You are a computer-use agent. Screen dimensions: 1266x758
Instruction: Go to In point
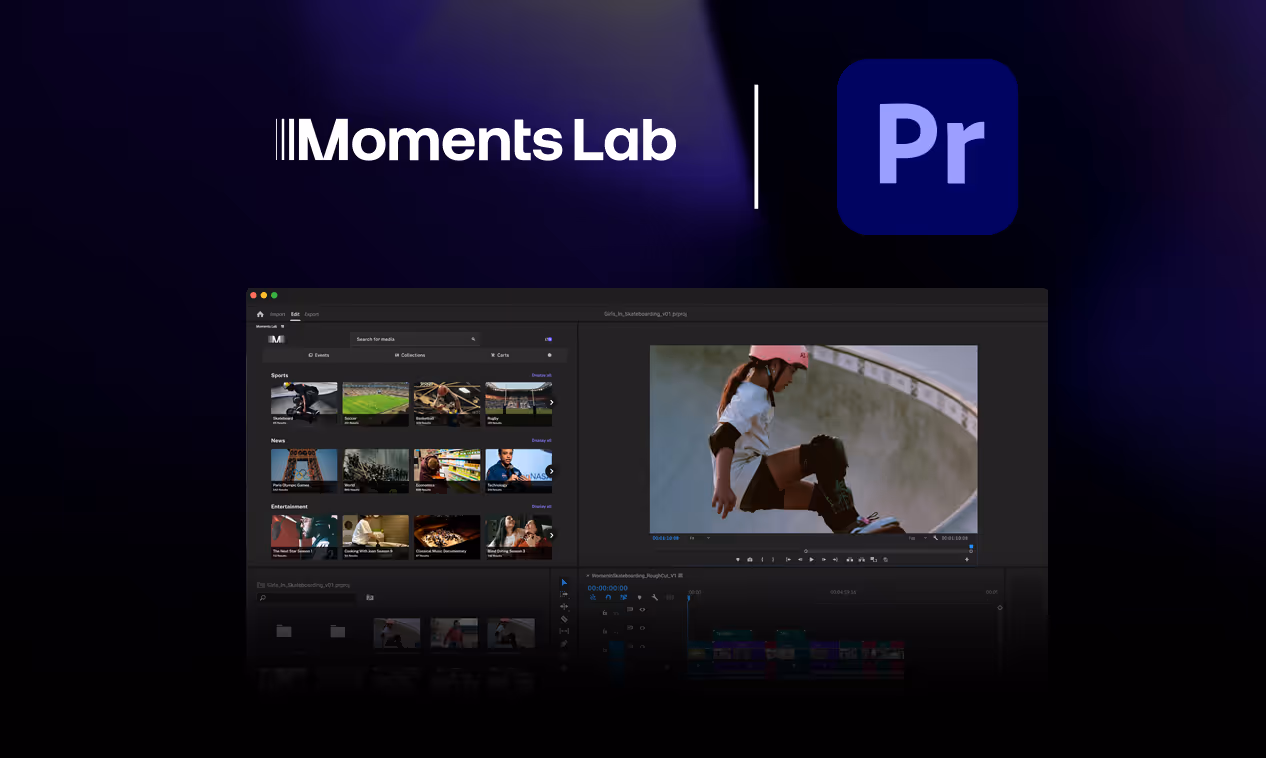[x=788, y=560]
